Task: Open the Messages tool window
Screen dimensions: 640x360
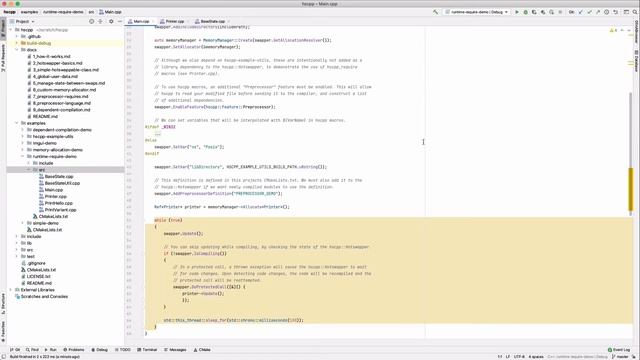Action: [175, 350]
